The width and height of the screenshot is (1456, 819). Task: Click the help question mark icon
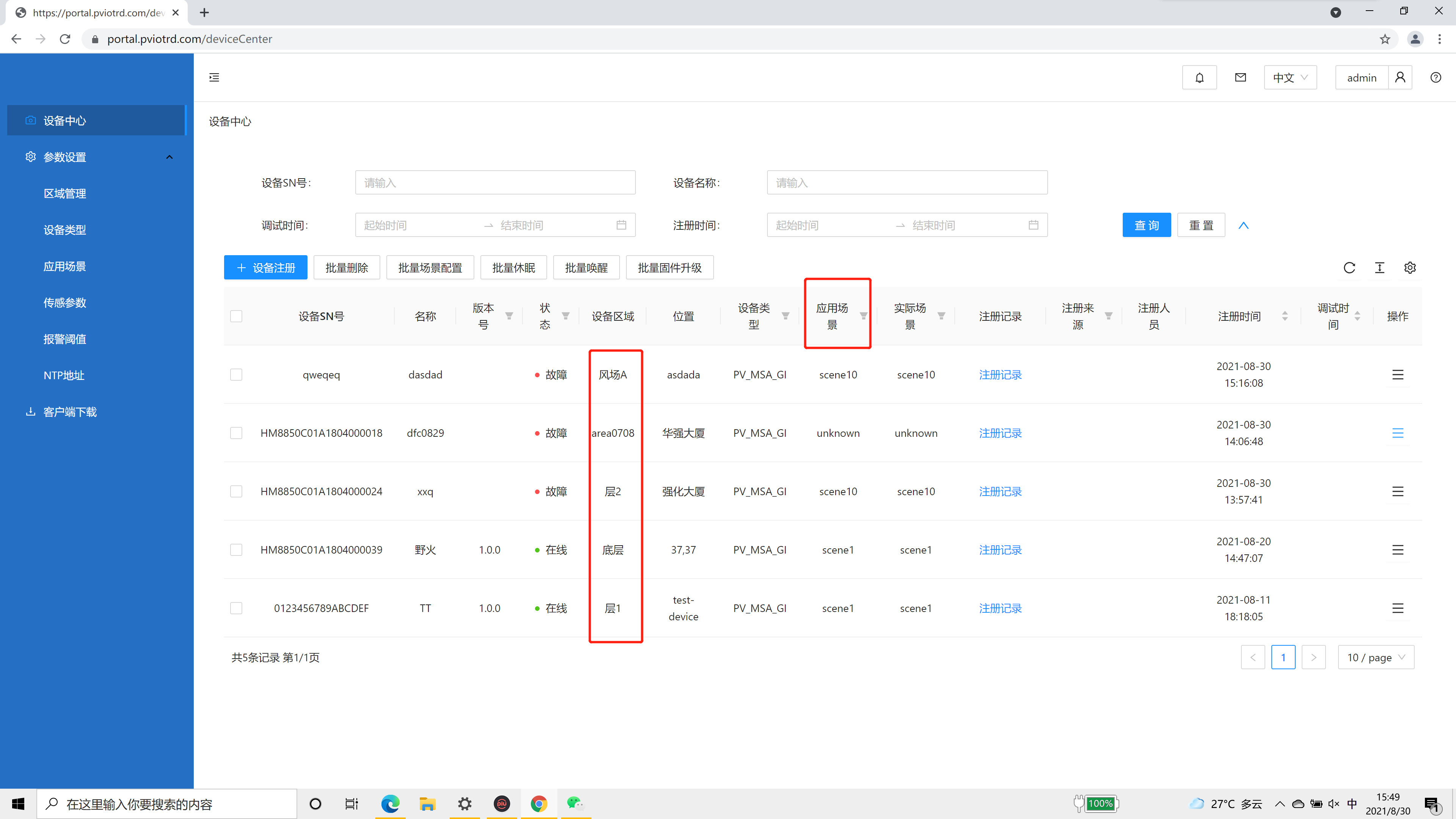[x=1436, y=77]
